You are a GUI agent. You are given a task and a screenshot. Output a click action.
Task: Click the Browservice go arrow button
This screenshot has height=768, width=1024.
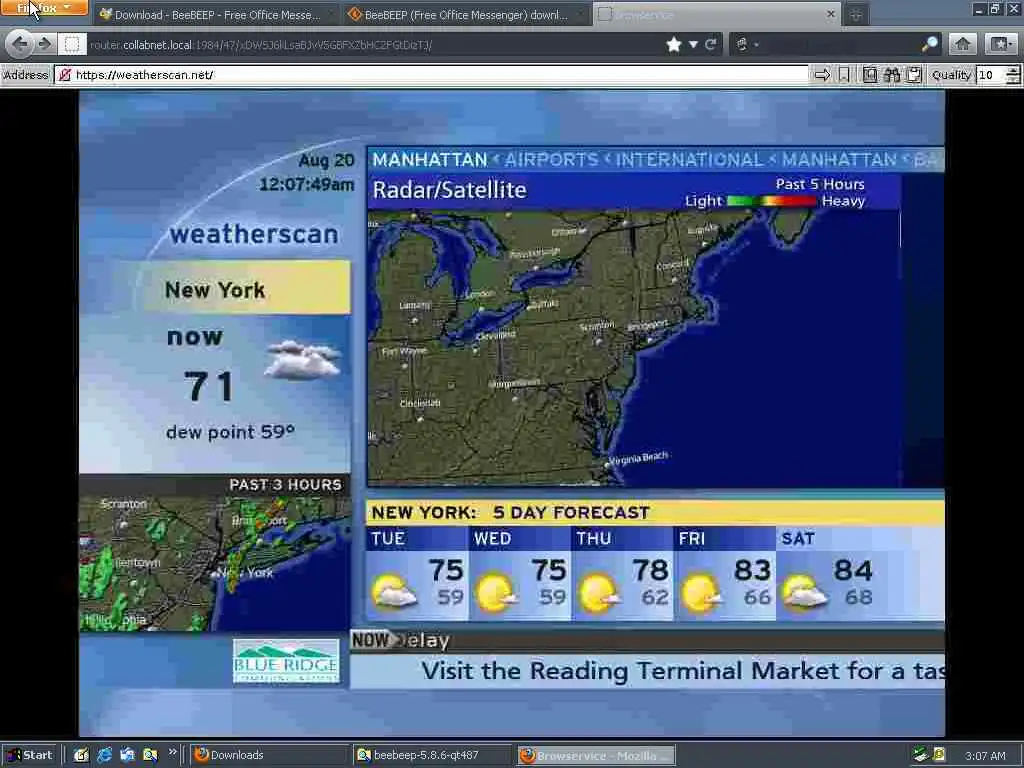[x=822, y=75]
